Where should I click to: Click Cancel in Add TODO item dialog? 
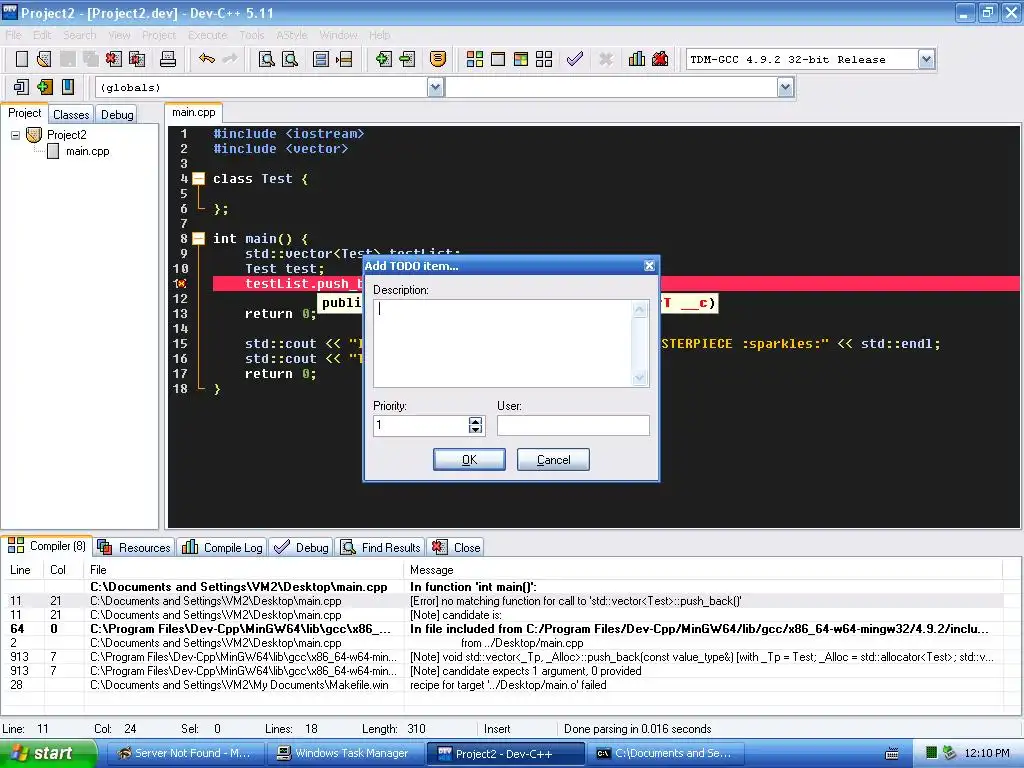pos(553,460)
